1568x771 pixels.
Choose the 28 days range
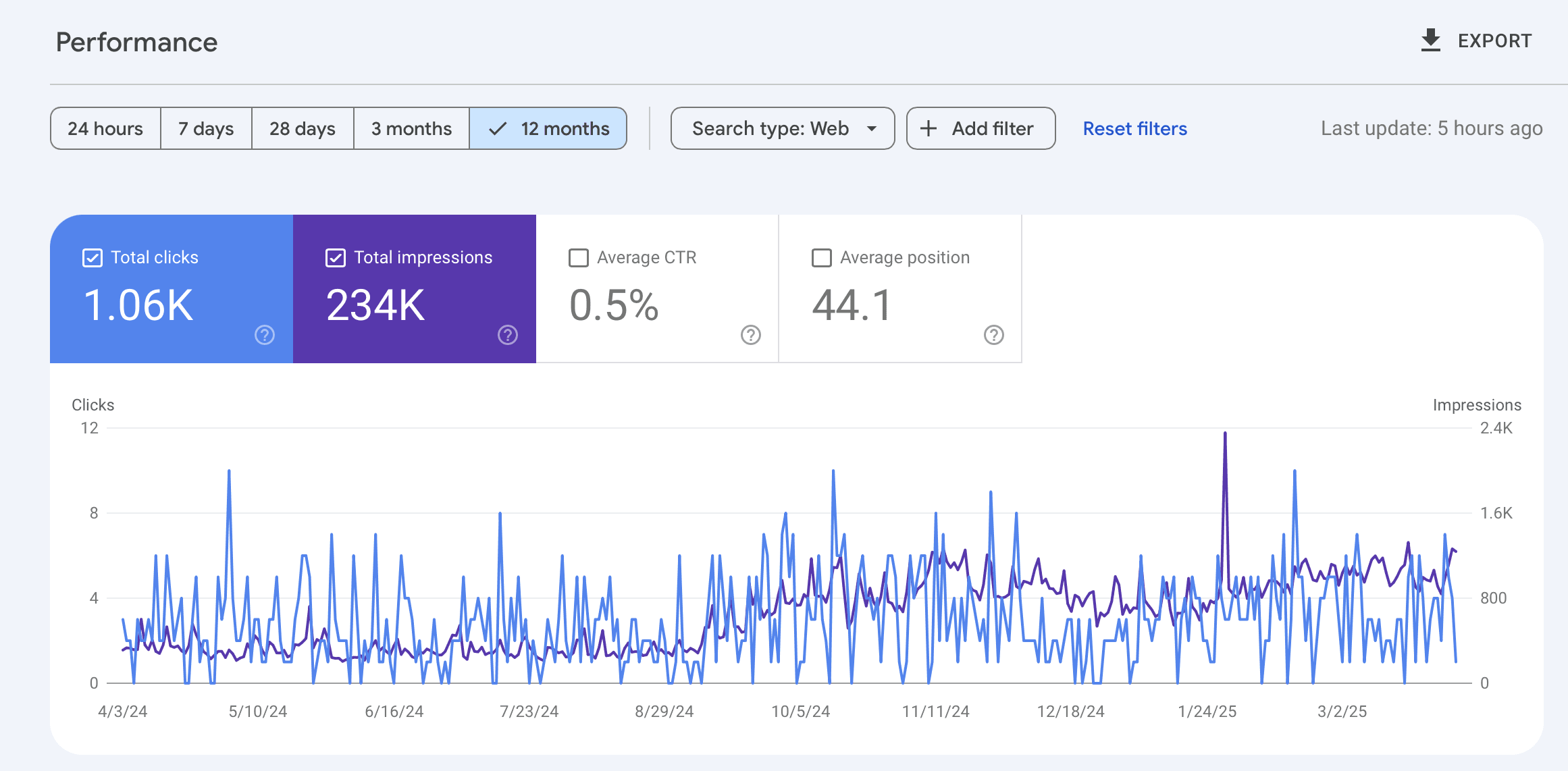point(303,128)
